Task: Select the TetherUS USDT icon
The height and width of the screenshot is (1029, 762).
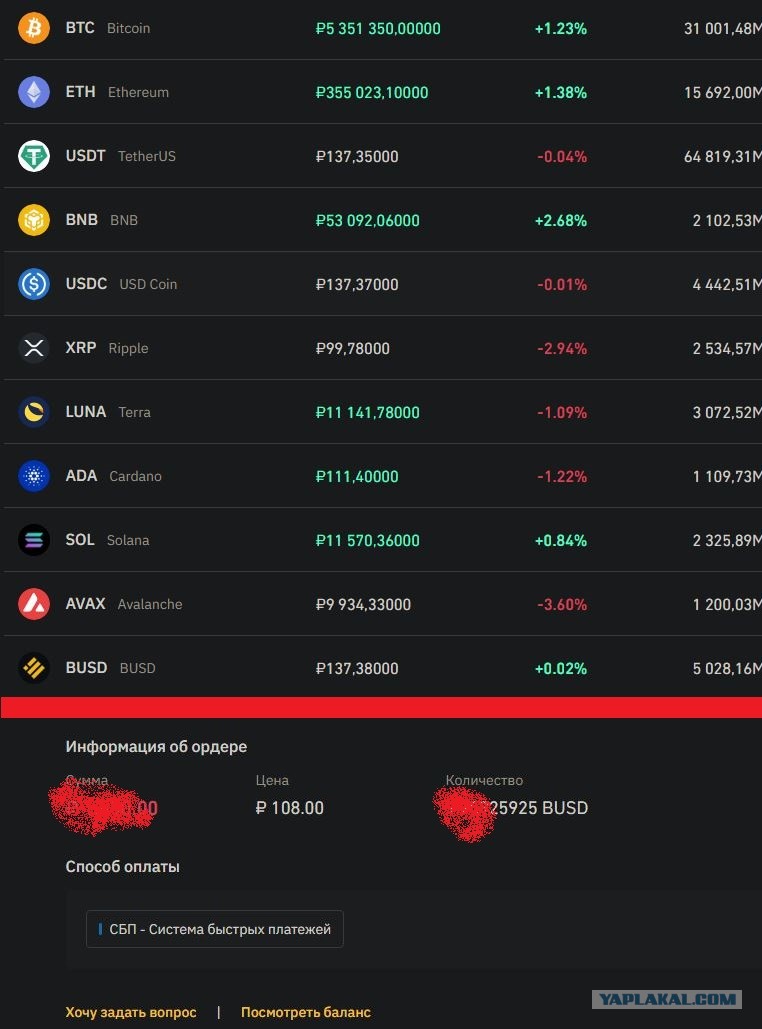Action: click(33, 156)
